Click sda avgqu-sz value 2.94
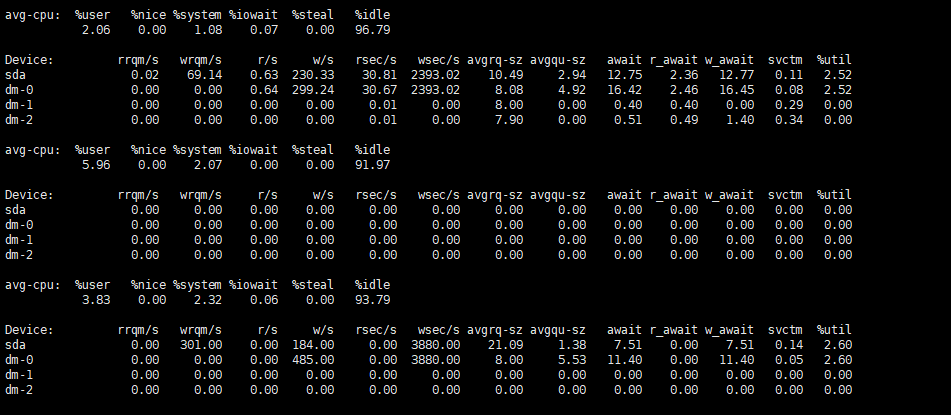 [572, 75]
